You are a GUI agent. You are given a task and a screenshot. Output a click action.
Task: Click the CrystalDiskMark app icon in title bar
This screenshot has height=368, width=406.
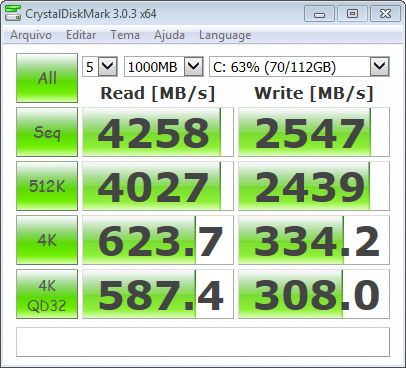[13, 13]
